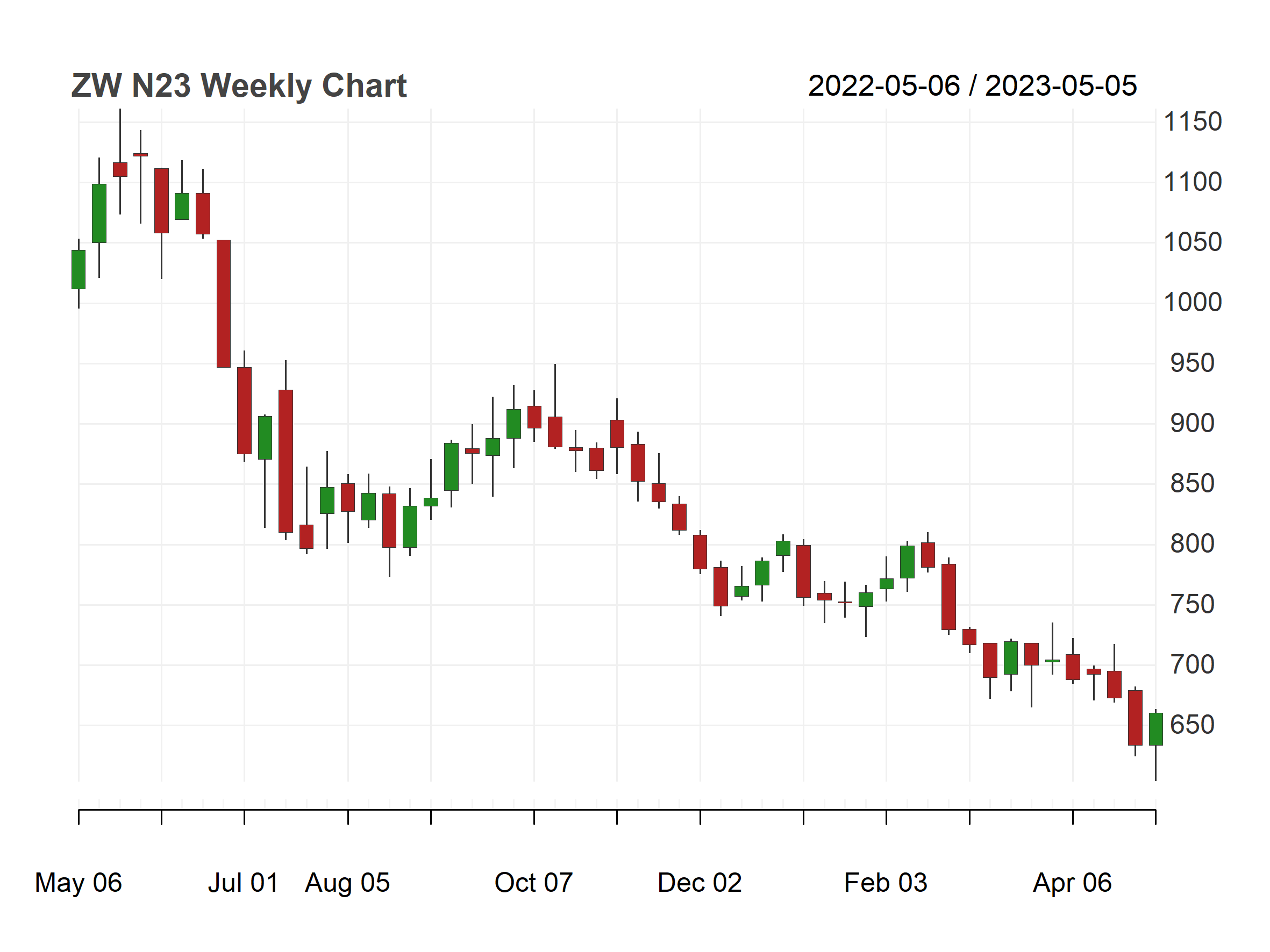This screenshot has height=952, width=1270.
Task: Click the last green candle at far right
Action: pos(1156,729)
